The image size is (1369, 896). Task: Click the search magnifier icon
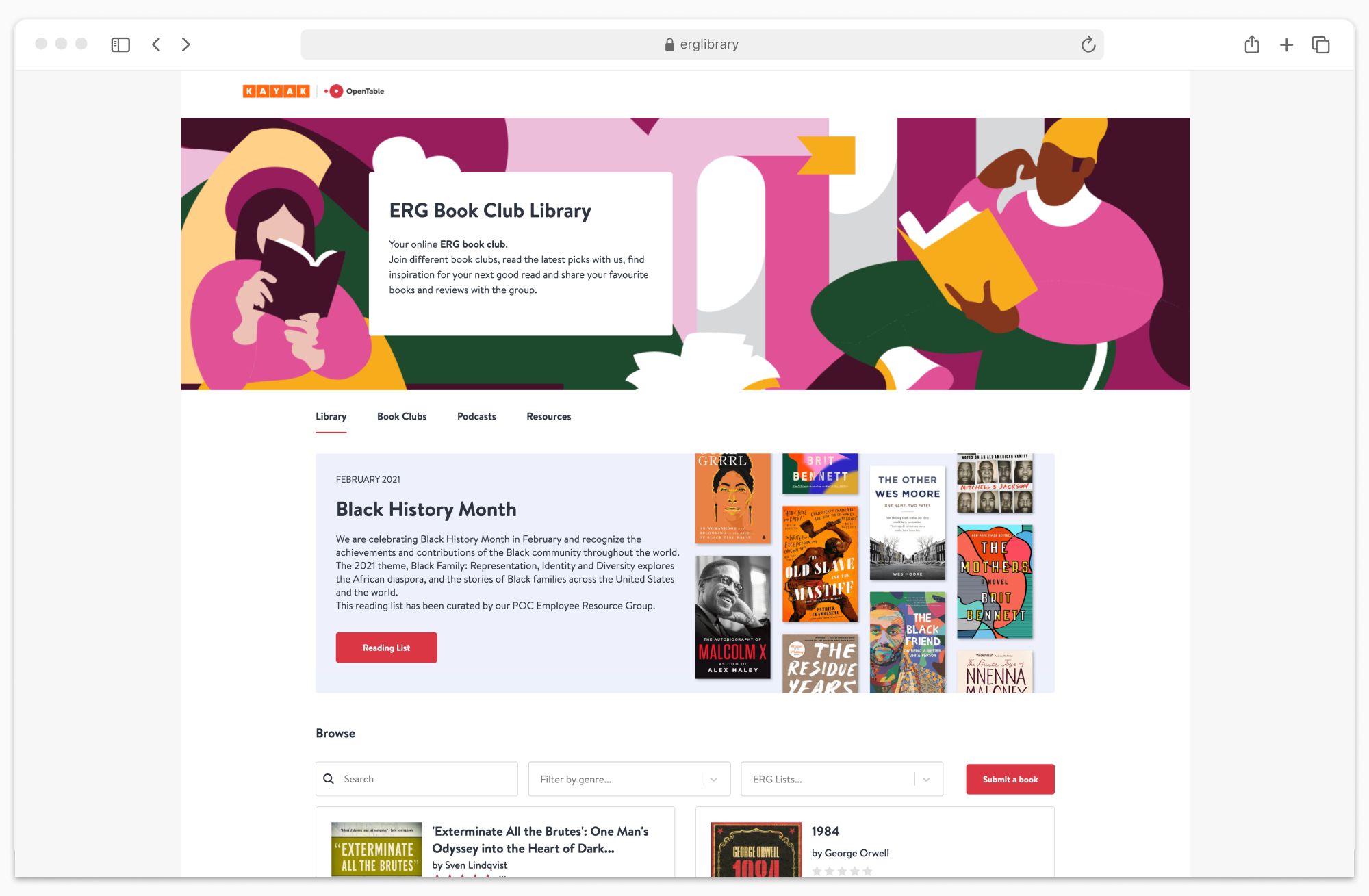coord(329,779)
